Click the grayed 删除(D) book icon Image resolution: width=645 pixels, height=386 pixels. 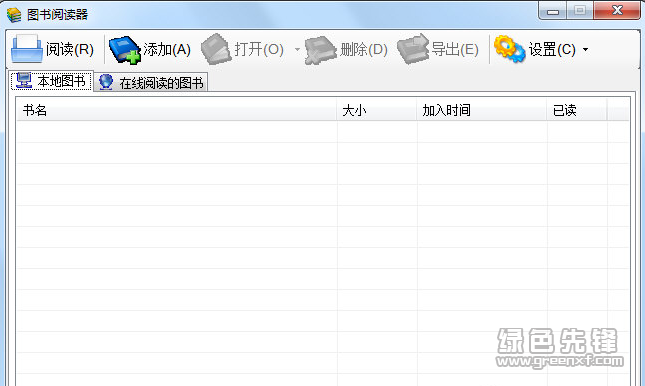tap(320, 50)
